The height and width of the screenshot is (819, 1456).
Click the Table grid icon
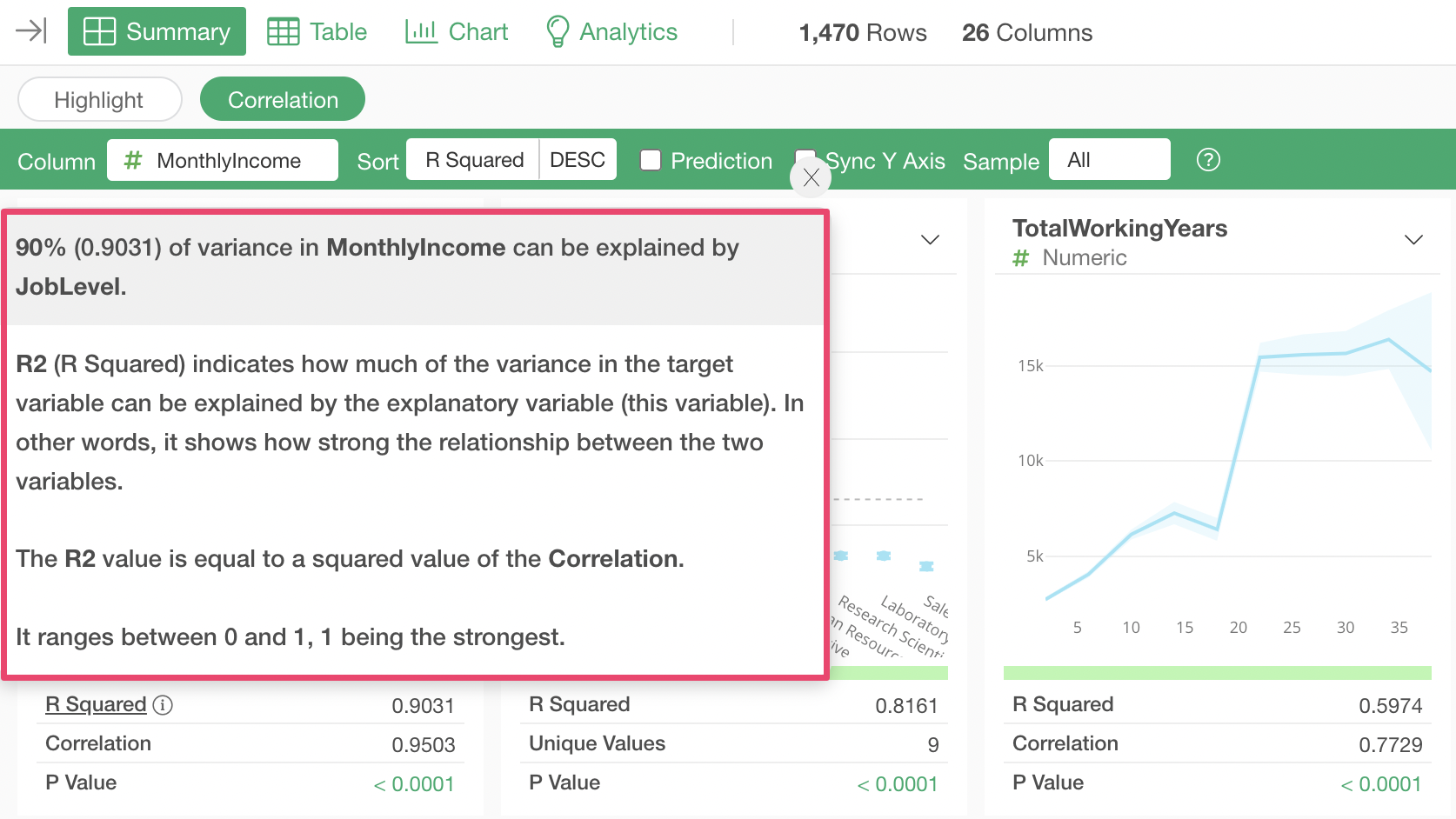283,32
